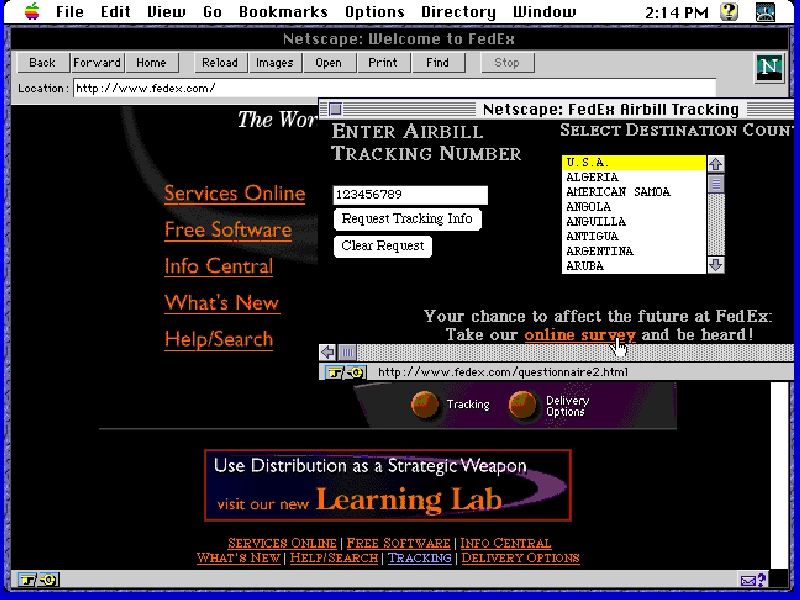Open the Bookmarks menu

[283, 11]
